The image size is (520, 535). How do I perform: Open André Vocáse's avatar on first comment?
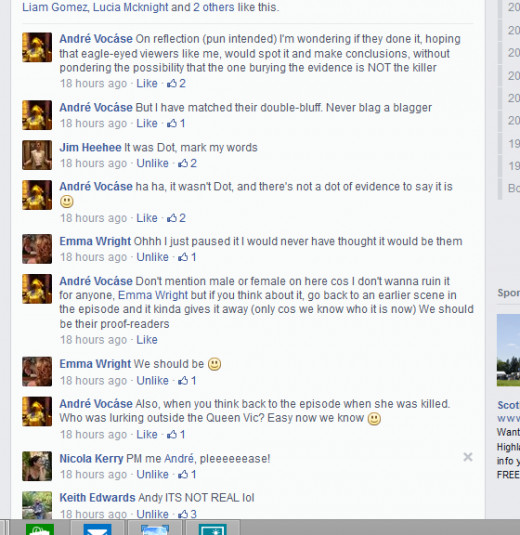tap(37, 47)
